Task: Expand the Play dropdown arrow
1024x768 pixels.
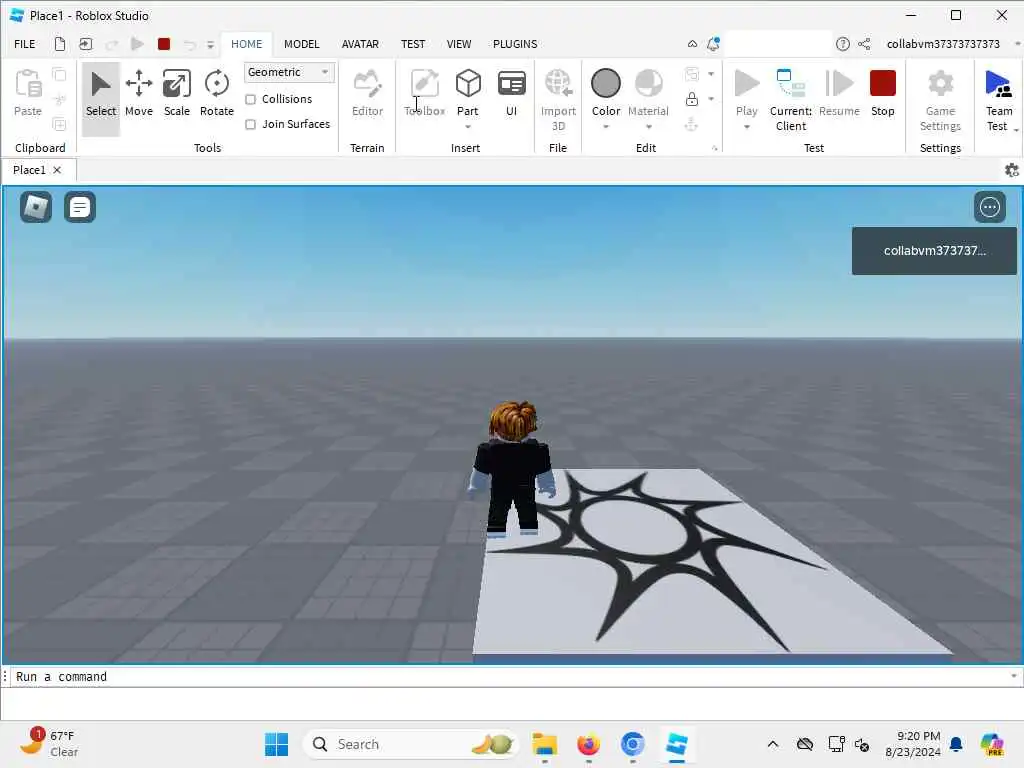Action: tap(746, 127)
